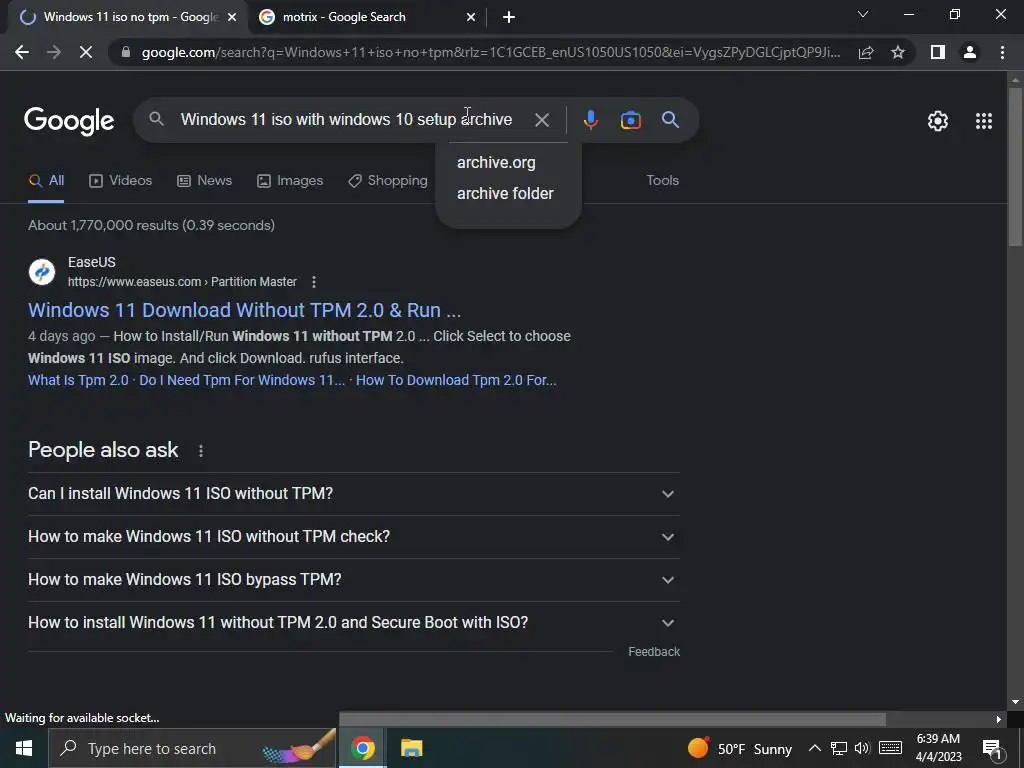
Task: Open the Chrome side panel
Action: click(938, 52)
